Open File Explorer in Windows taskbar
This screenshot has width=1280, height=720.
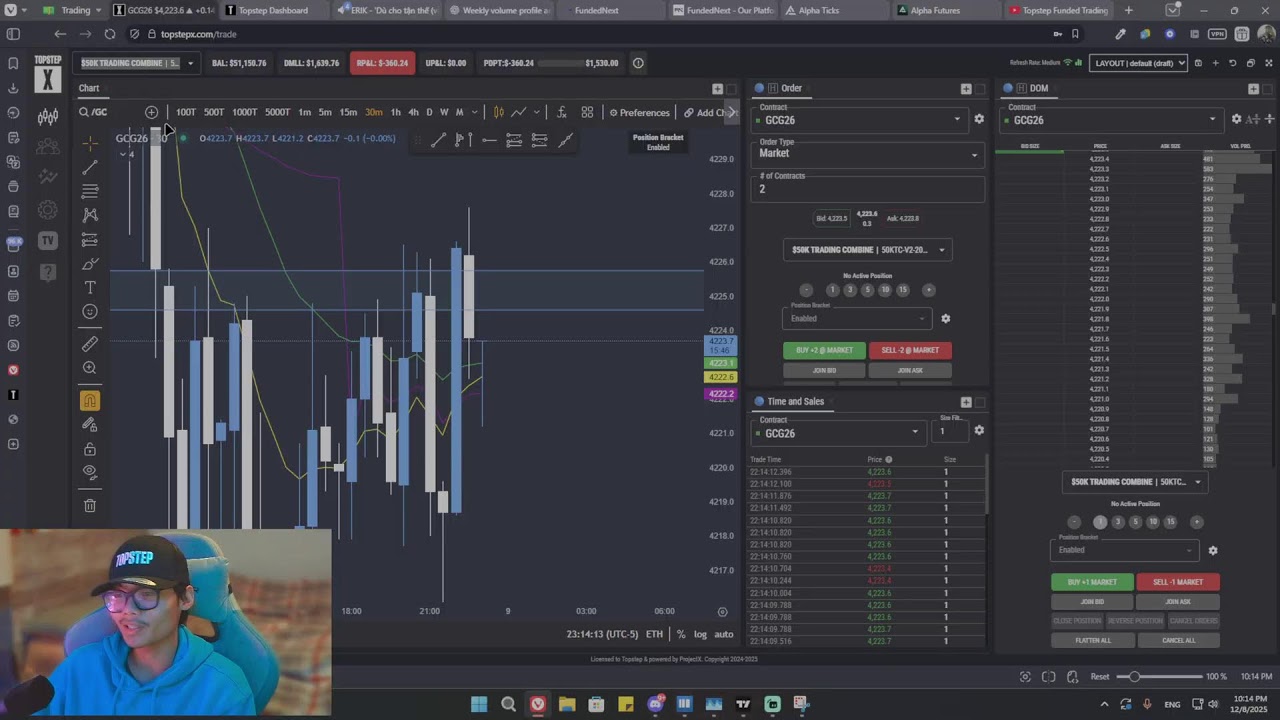(567, 704)
